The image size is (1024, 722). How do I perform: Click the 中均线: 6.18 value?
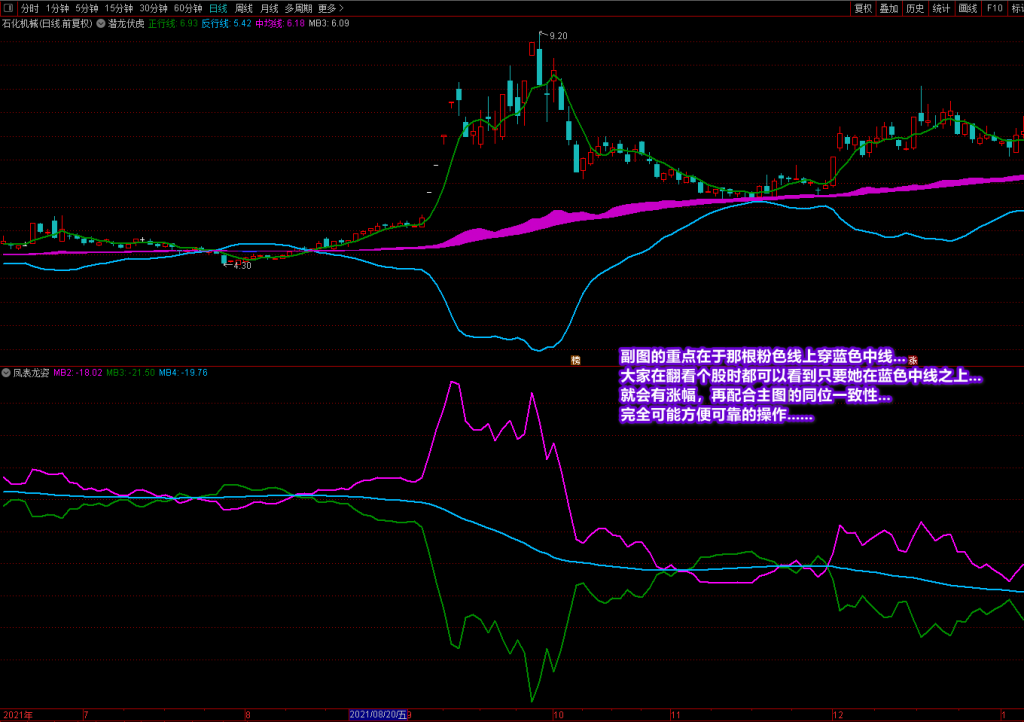(280, 24)
